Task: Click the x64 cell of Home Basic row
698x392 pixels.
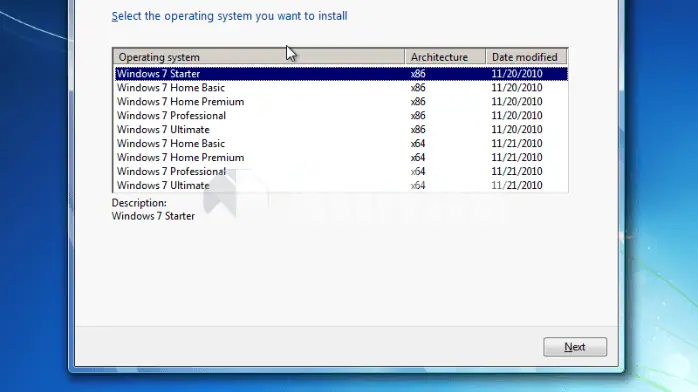Action: [418, 143]
